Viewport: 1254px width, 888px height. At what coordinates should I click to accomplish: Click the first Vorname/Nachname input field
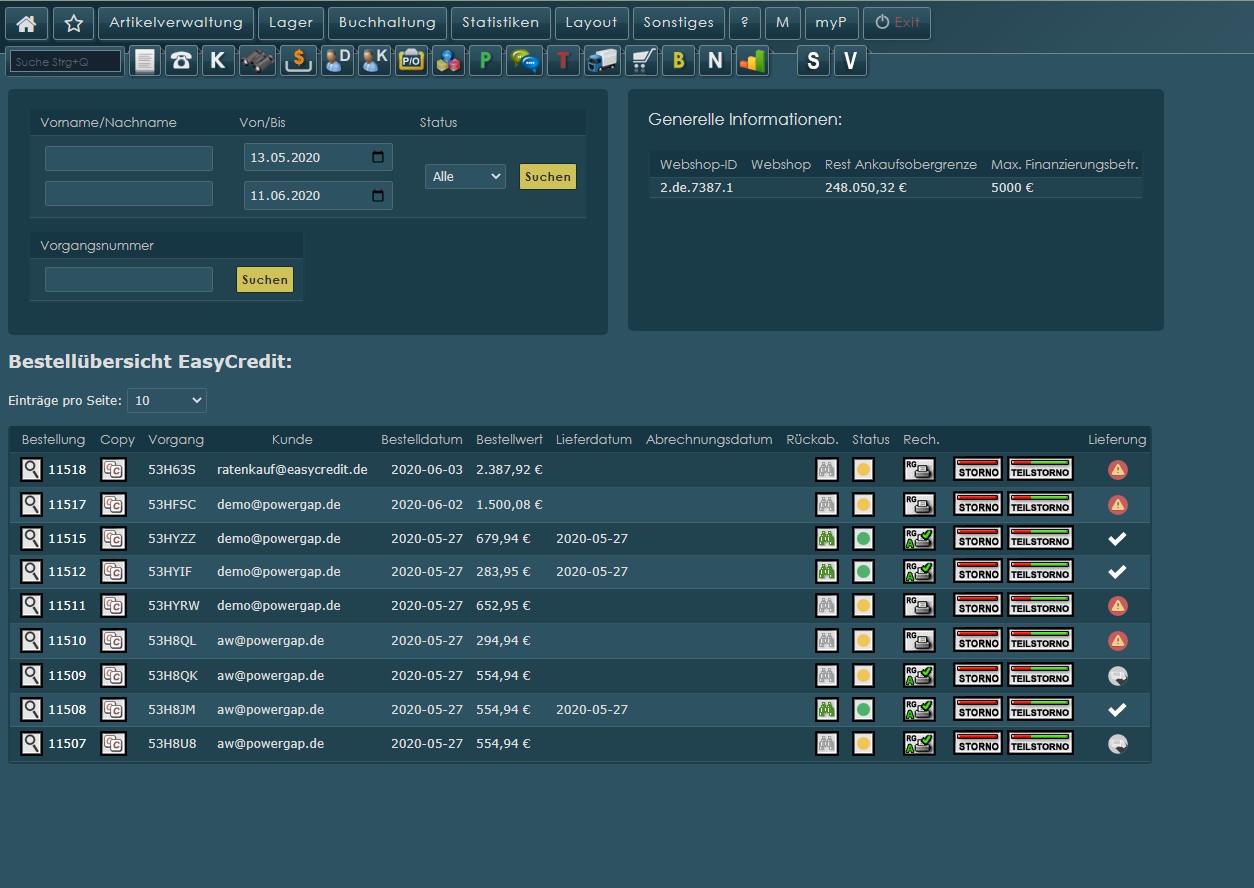click(129, 158)
